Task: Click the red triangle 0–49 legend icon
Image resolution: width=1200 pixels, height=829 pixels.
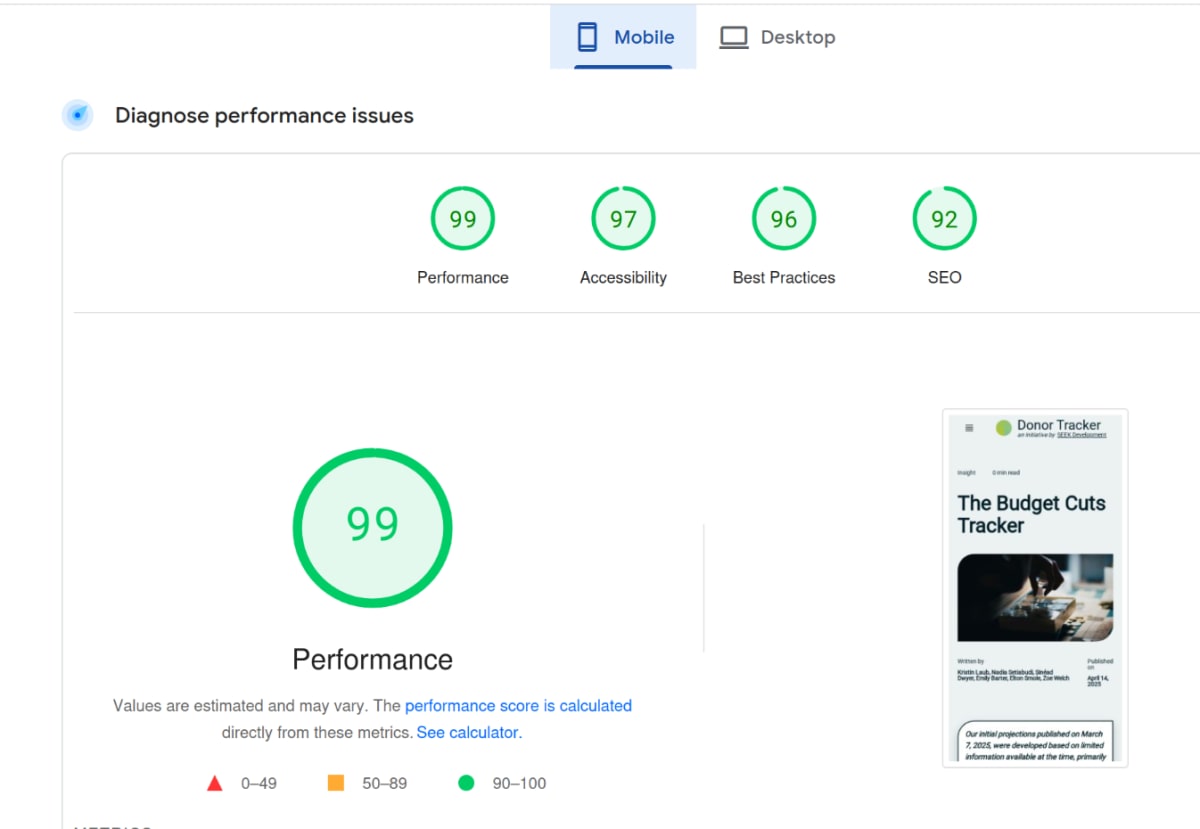Action: coord(214,783)
